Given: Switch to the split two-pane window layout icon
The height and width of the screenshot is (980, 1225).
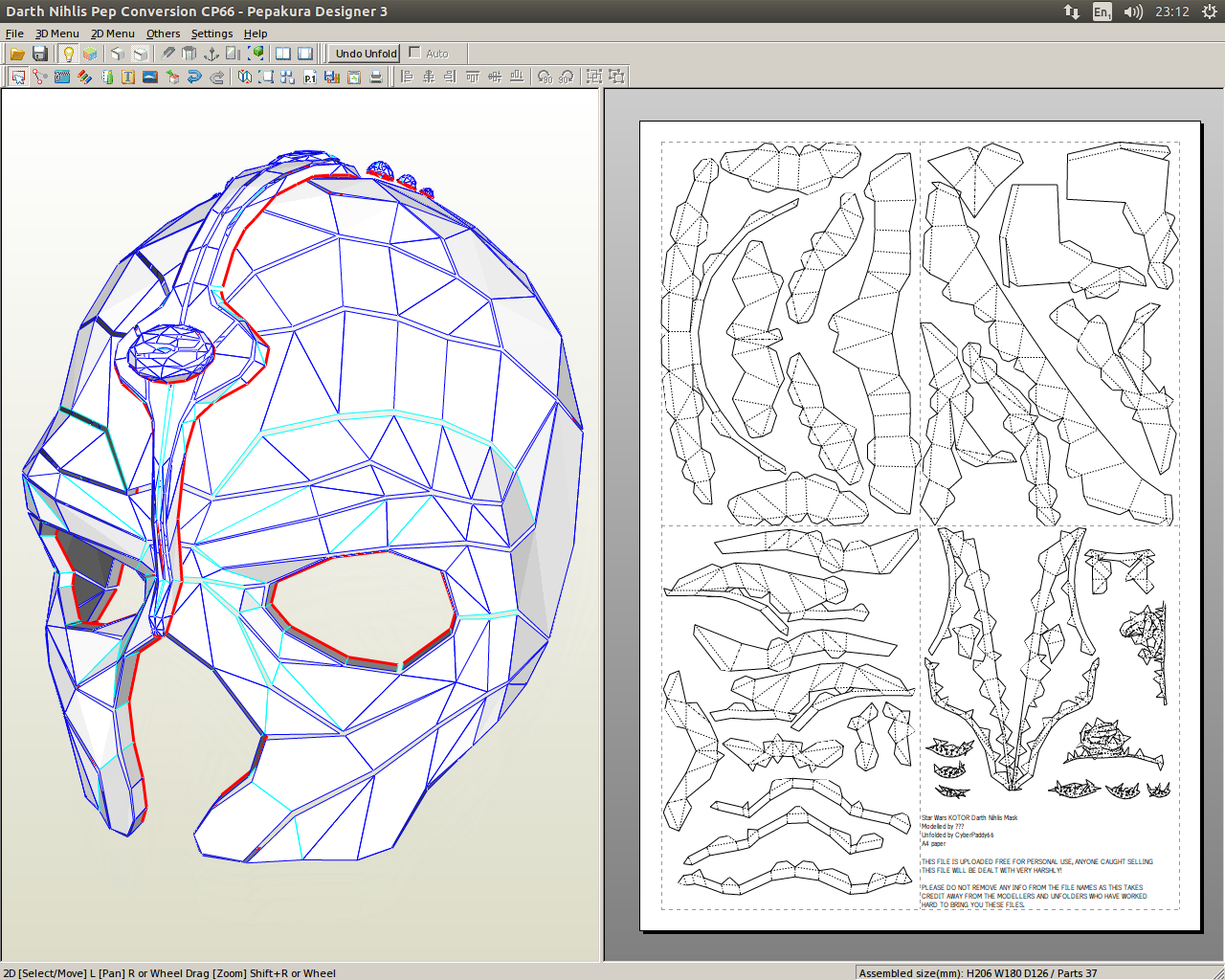Looking at the screenshot, I should [x=283, y=54].
